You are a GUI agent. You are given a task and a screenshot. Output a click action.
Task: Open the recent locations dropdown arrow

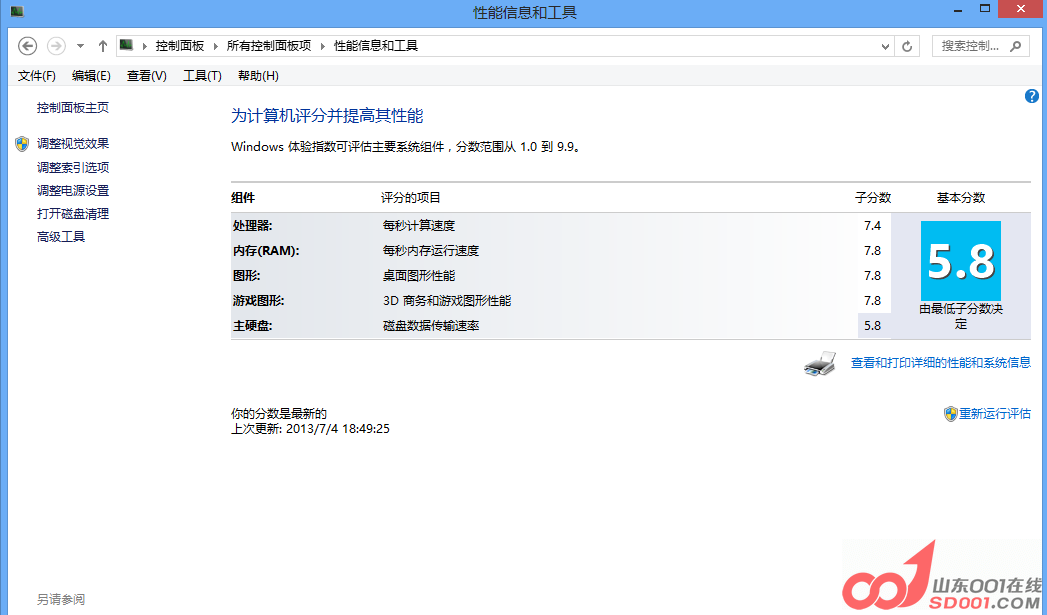point(81,46)
